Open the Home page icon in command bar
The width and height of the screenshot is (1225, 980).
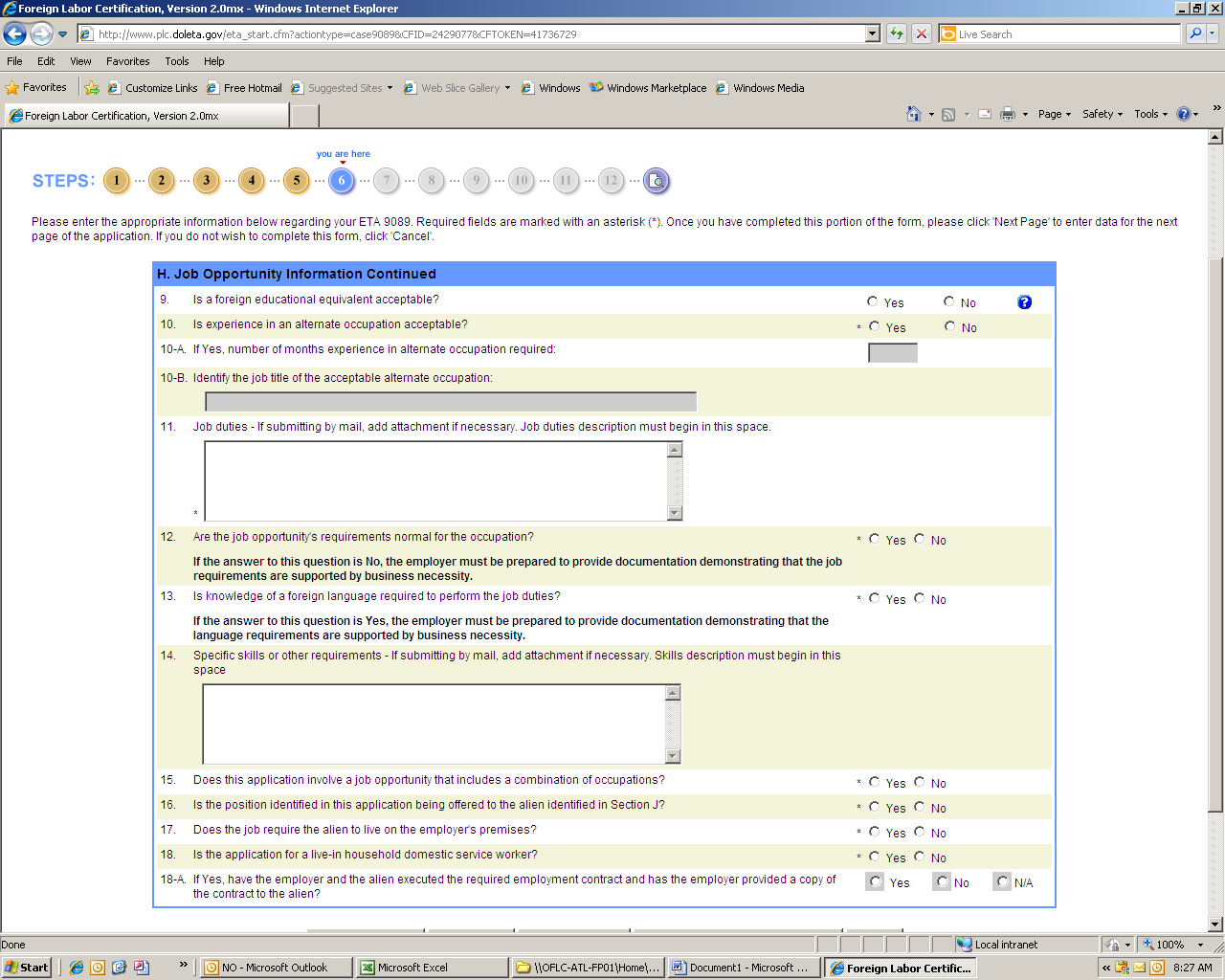click(914, 114)
